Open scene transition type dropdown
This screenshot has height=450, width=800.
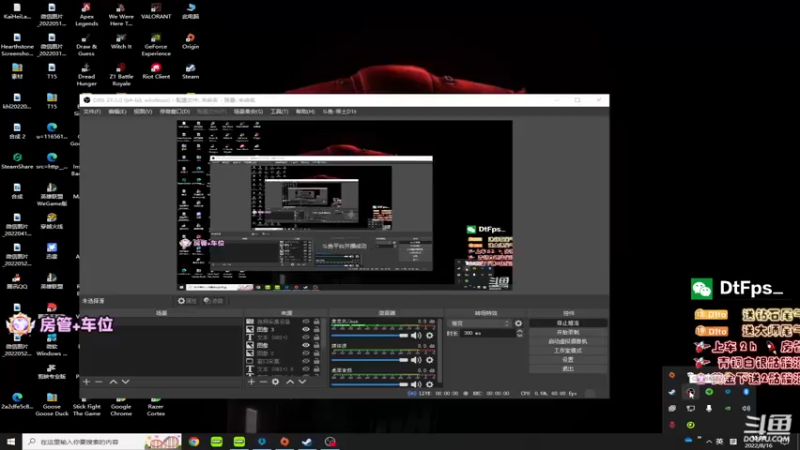coord(479,323)
